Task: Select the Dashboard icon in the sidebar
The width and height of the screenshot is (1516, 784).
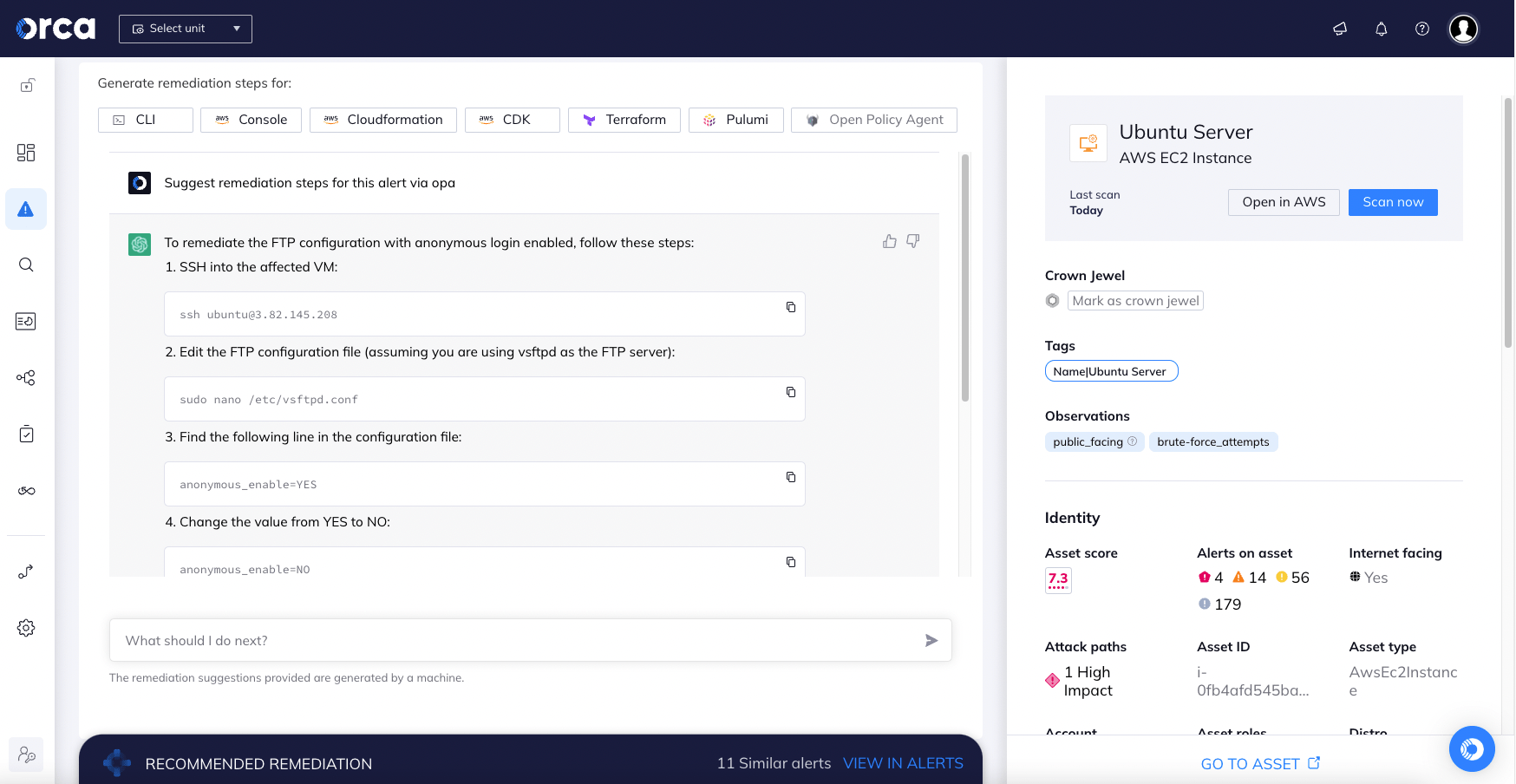Action: point(26,152)
